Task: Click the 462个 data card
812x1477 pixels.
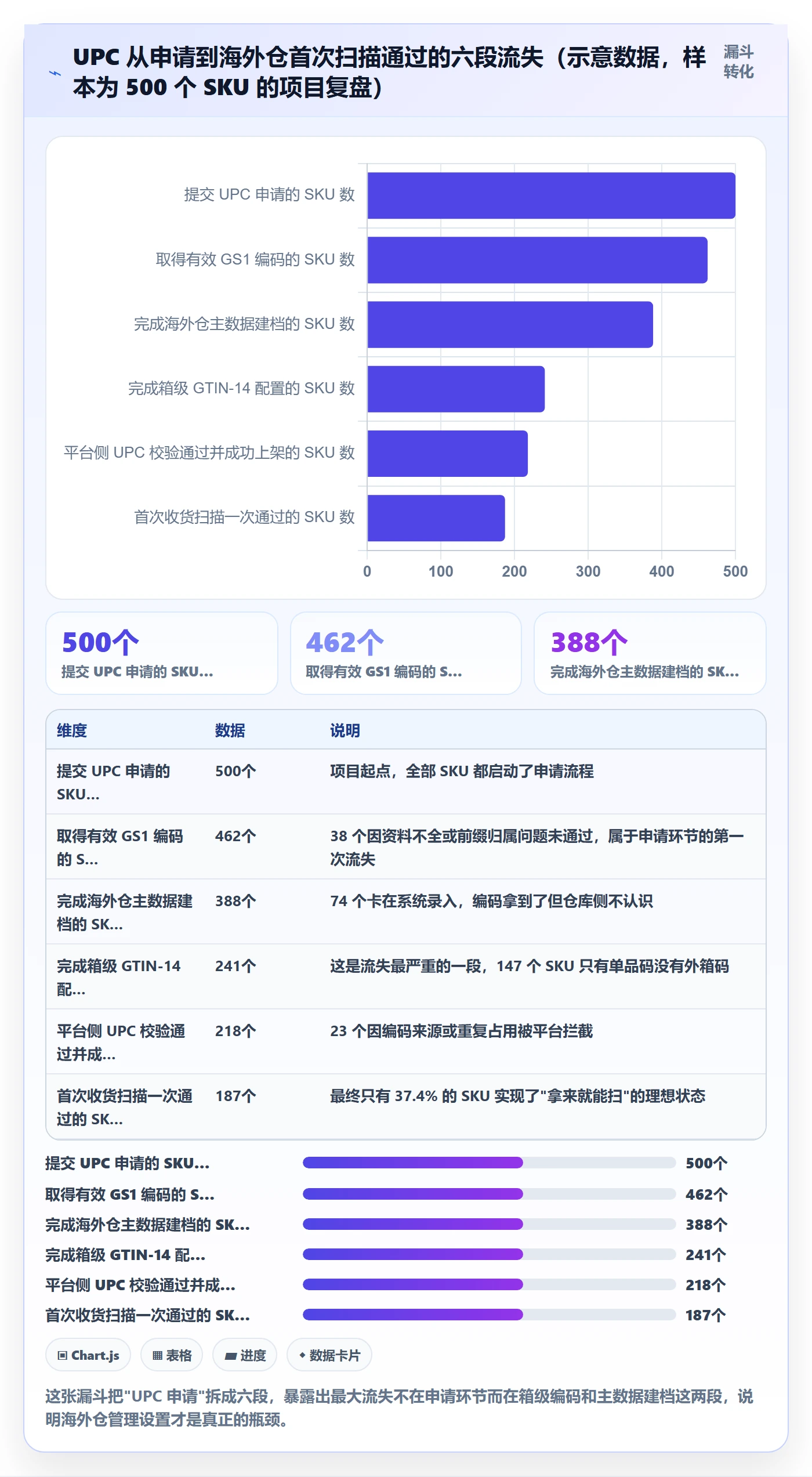Action: [406, 653]
